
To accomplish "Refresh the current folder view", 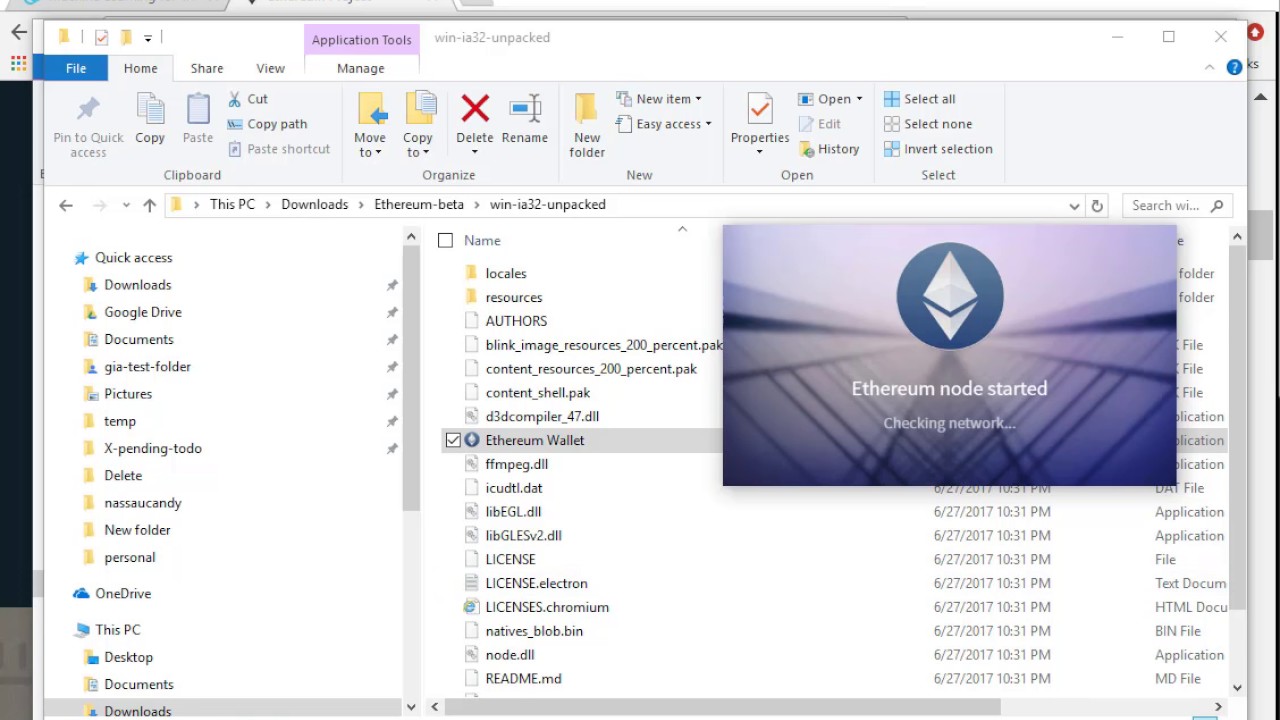I will (1097, 205).
